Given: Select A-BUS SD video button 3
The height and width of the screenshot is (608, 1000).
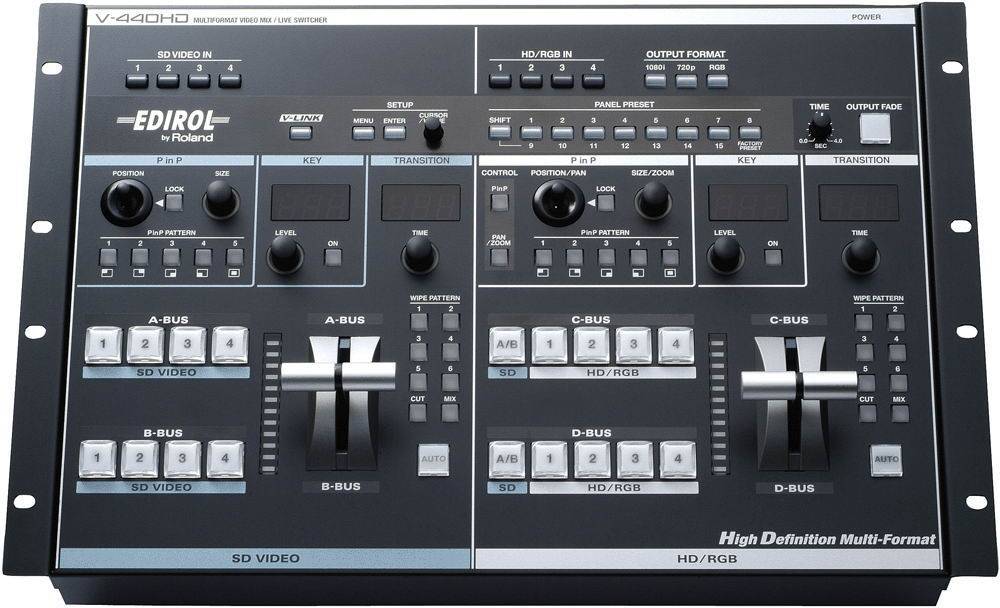Looking at the screenshot, I should point(188,345).
